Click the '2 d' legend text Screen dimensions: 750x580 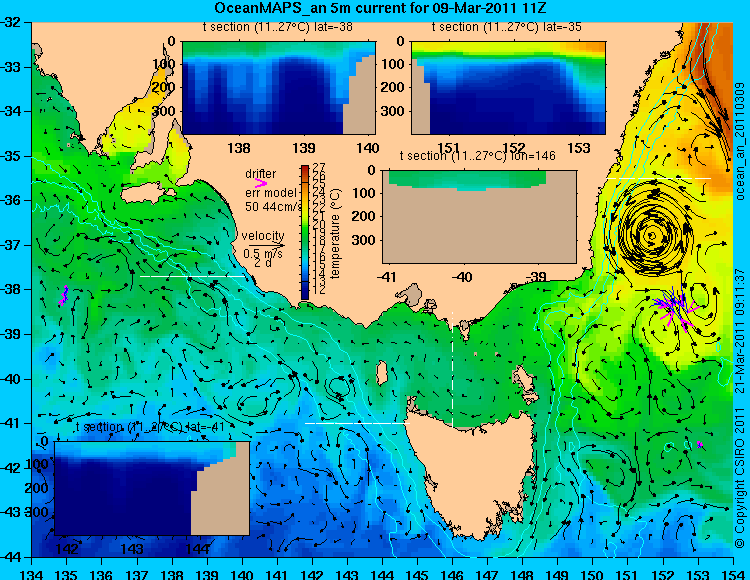(x=263, y=263)
